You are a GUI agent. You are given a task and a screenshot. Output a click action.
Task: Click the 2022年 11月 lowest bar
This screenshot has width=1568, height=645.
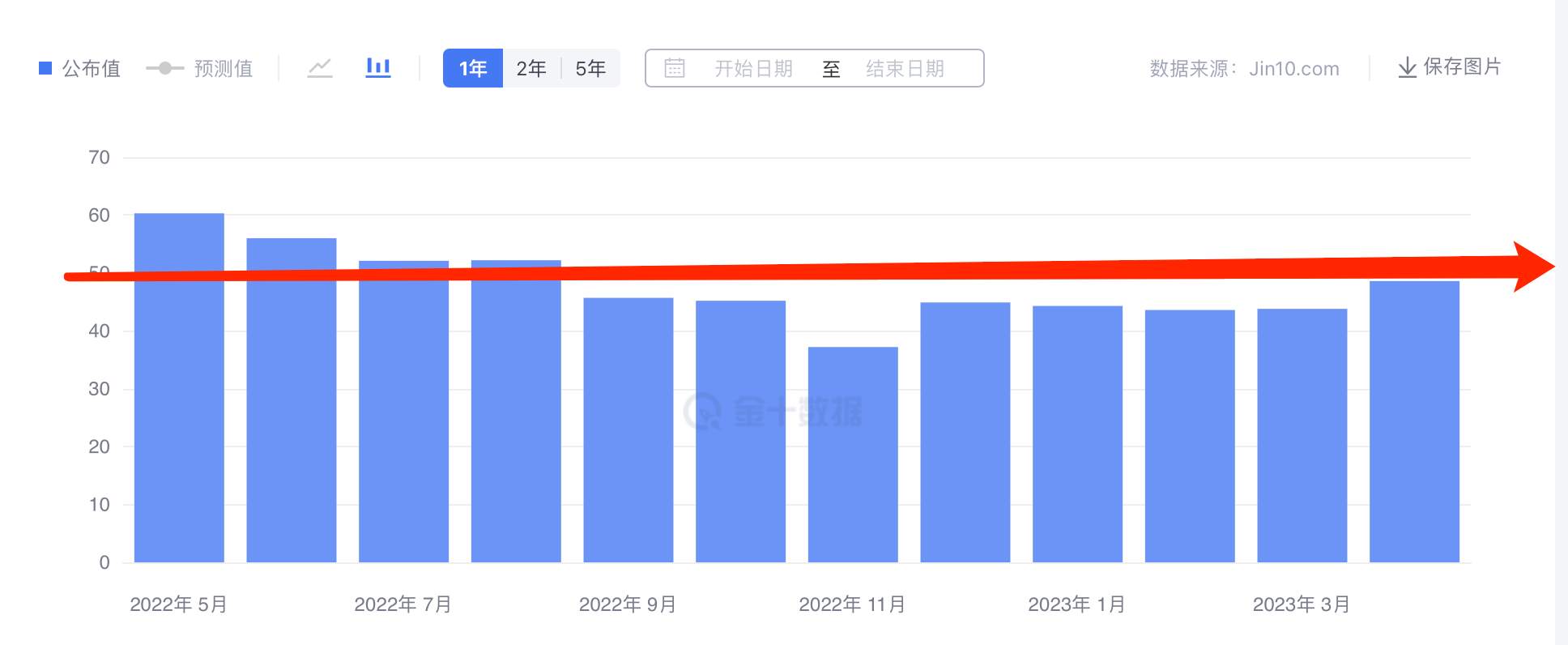point(853,455)
